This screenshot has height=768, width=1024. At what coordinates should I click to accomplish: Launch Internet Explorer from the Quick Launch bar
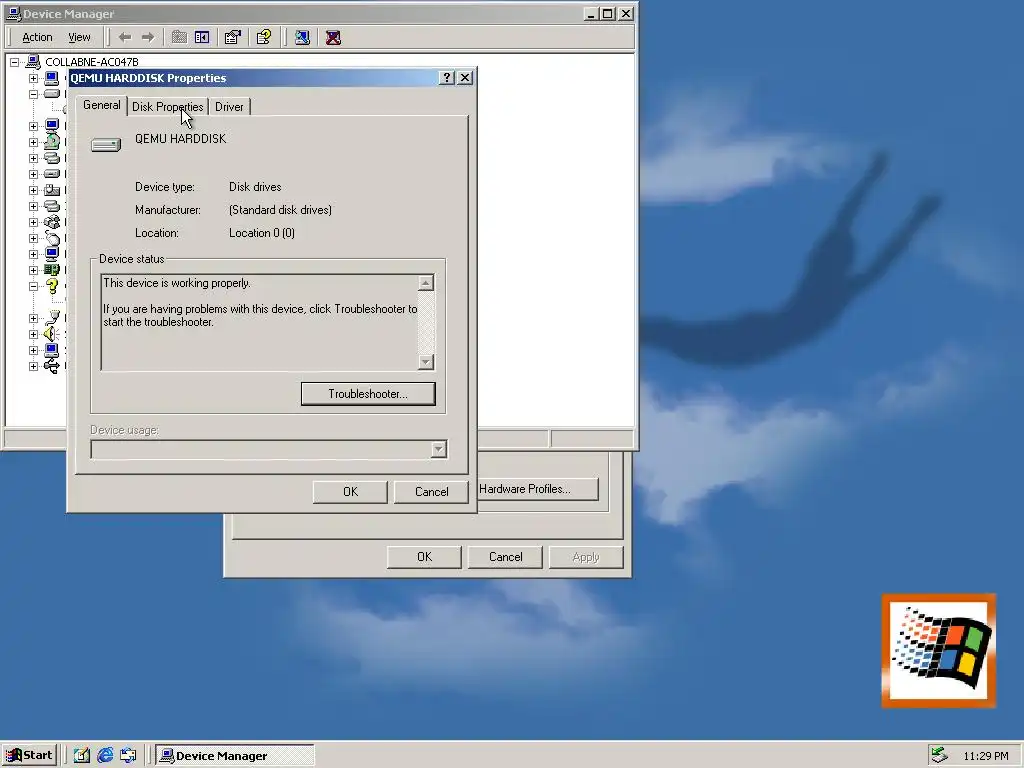pyautogui.click(x=104, y=756)
